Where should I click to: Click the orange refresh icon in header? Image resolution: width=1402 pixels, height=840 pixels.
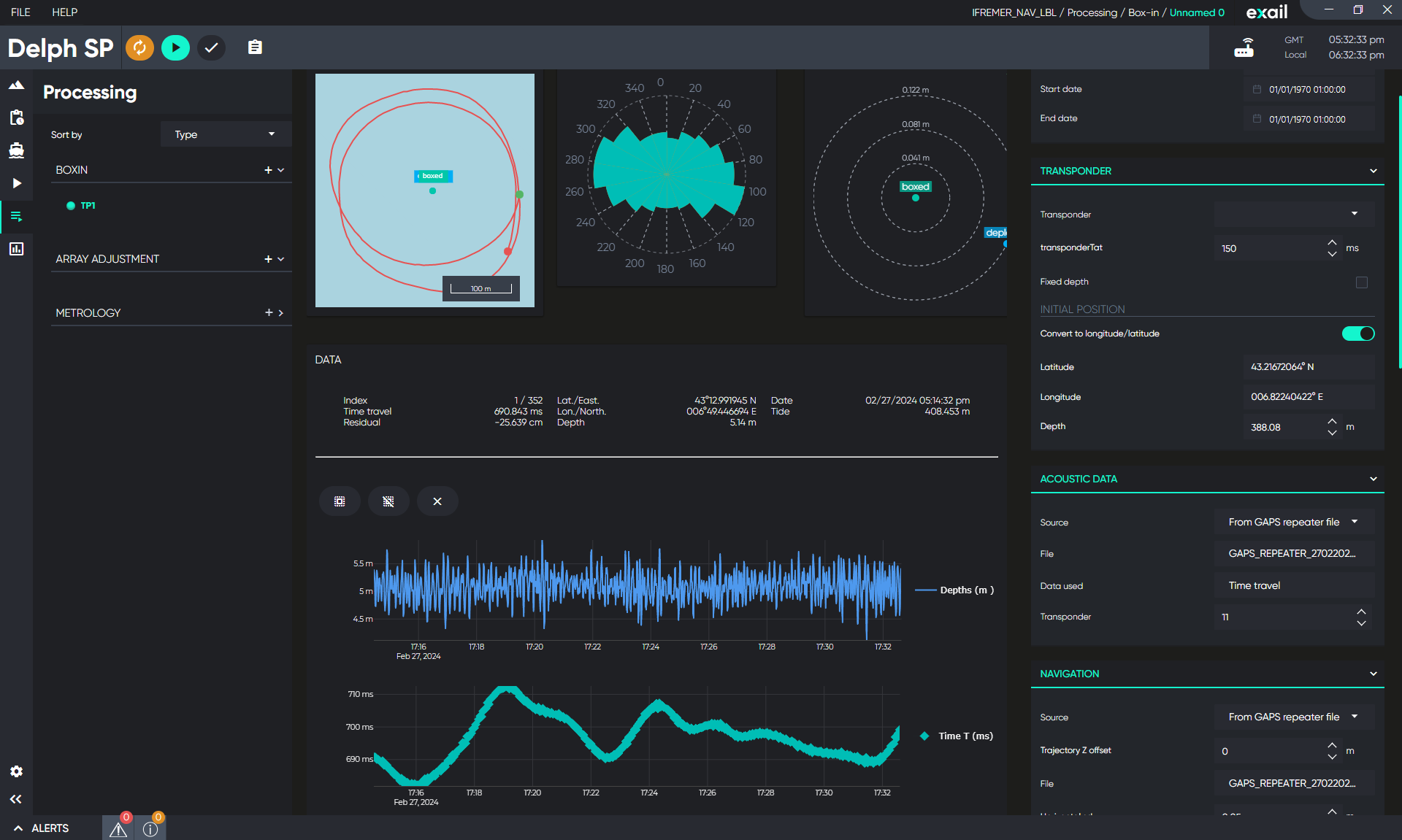(x=139, y=48)
